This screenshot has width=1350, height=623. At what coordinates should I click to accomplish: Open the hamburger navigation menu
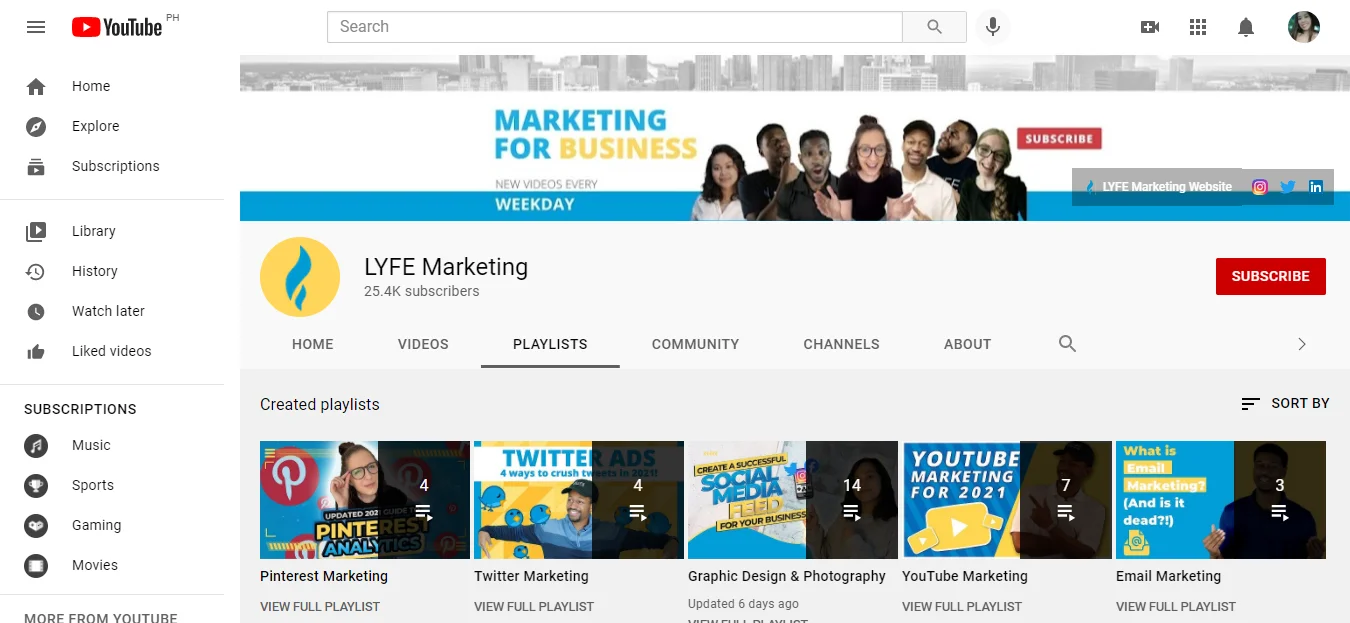[36, 27]
